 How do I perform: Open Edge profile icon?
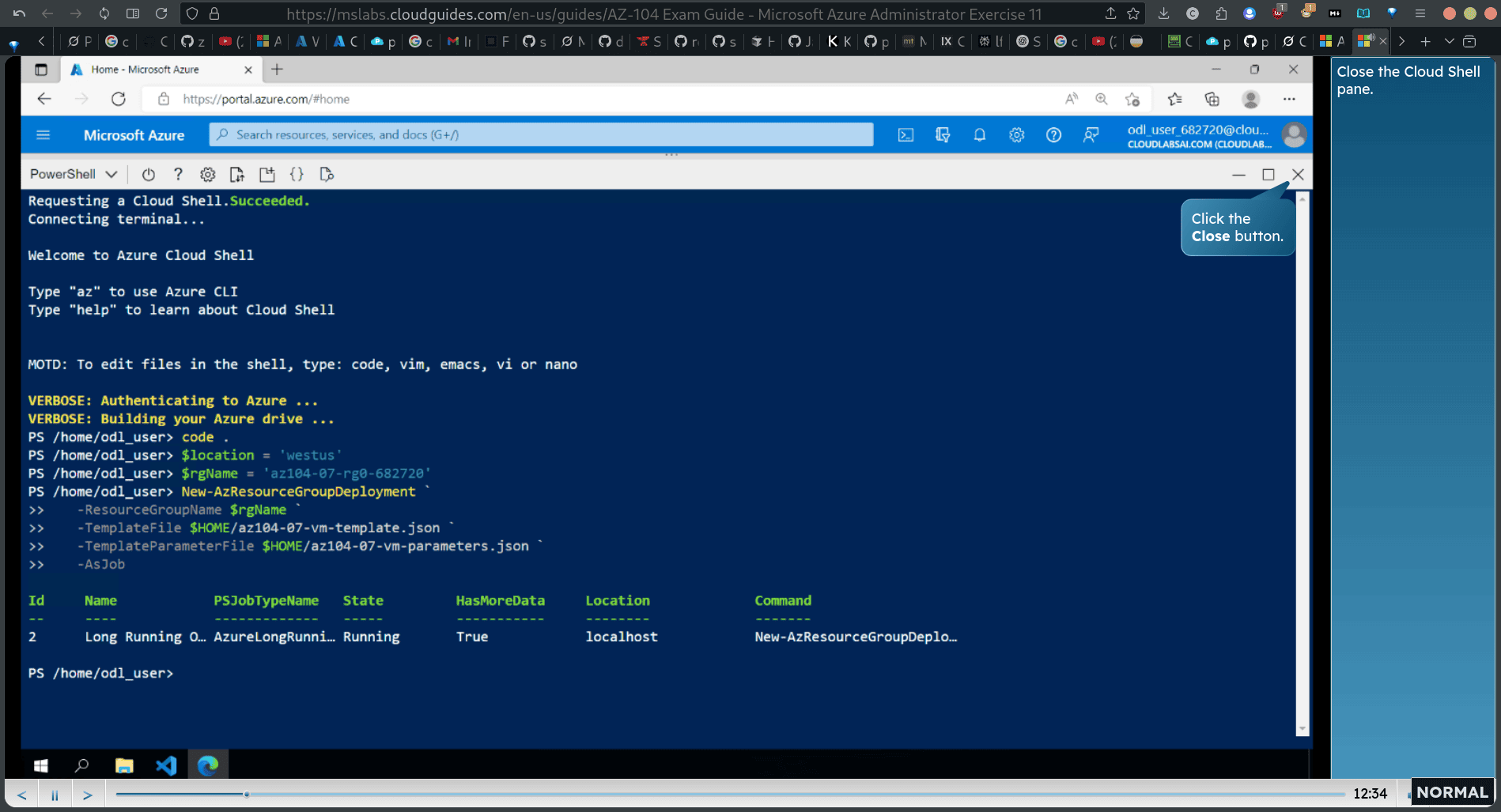tap(1250, 99)
